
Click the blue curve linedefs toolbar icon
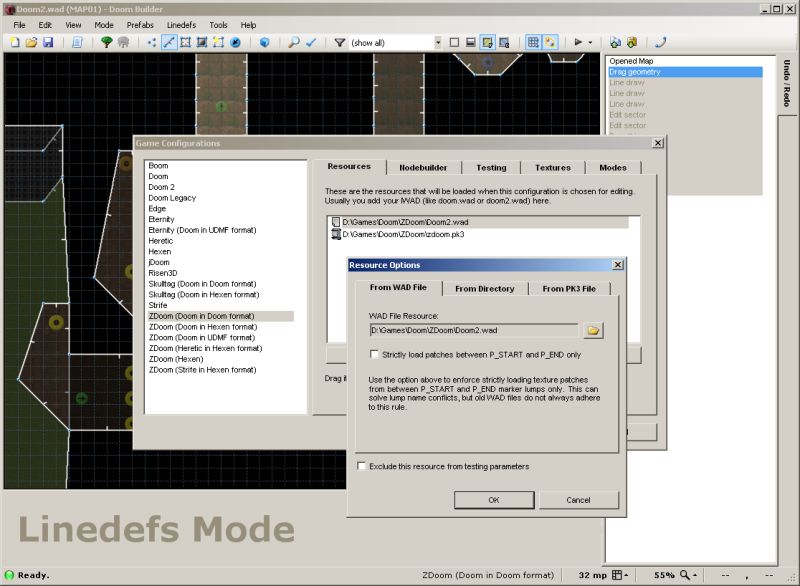661,43
